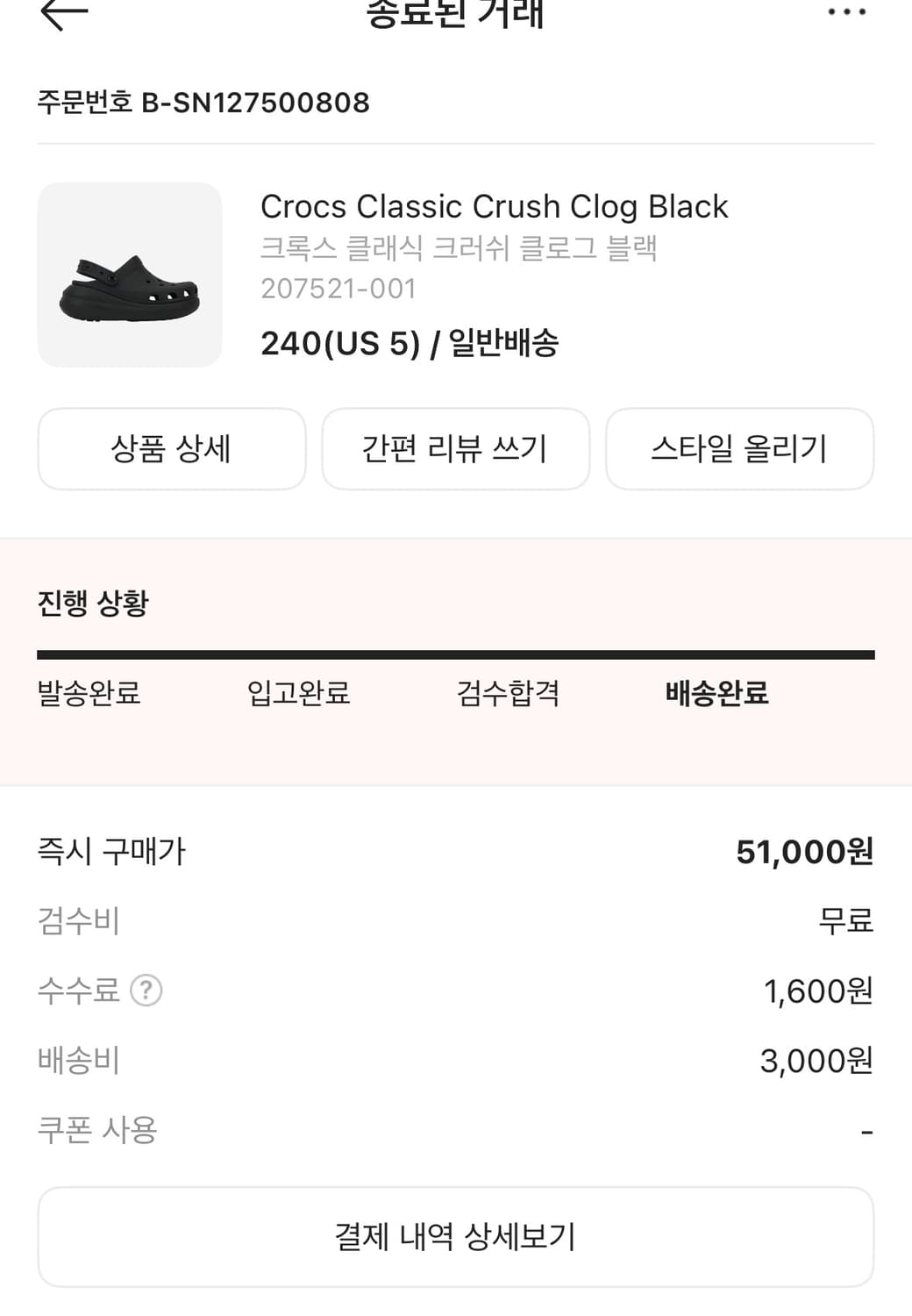Open the three-dot more options menu
Image resolution: width=912 pixels, height=1316 pixels.
(846, 12)
